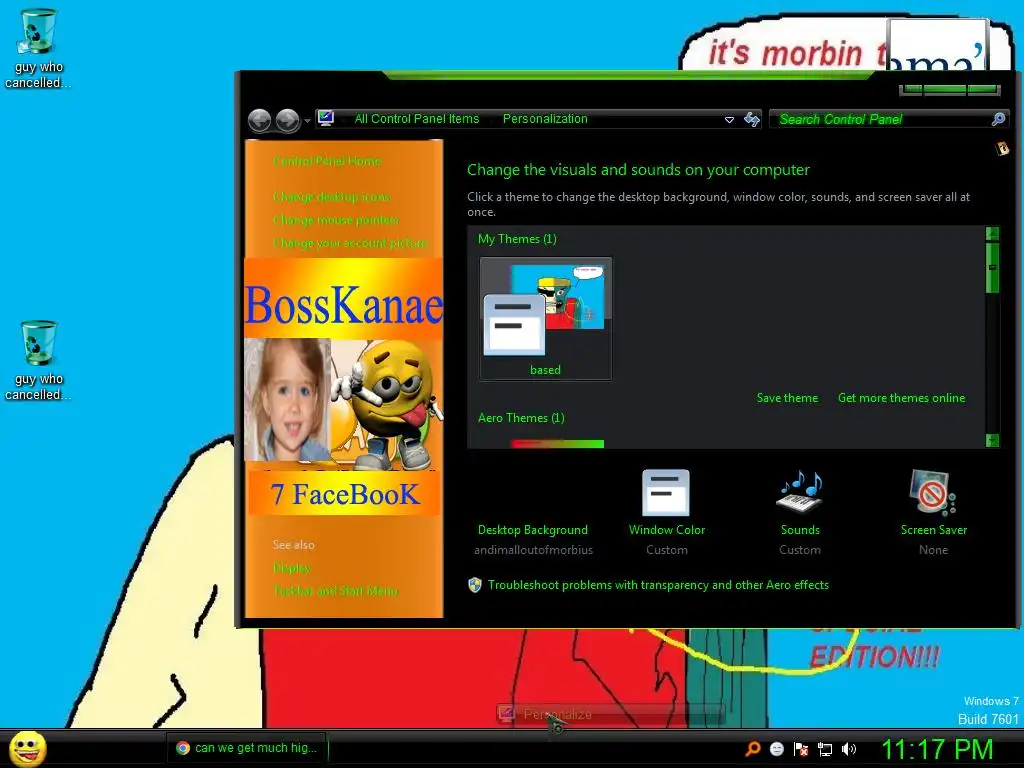Click the 11:17 PM taskbar clock
The image size is (1024, 768).
pos(937,749)
